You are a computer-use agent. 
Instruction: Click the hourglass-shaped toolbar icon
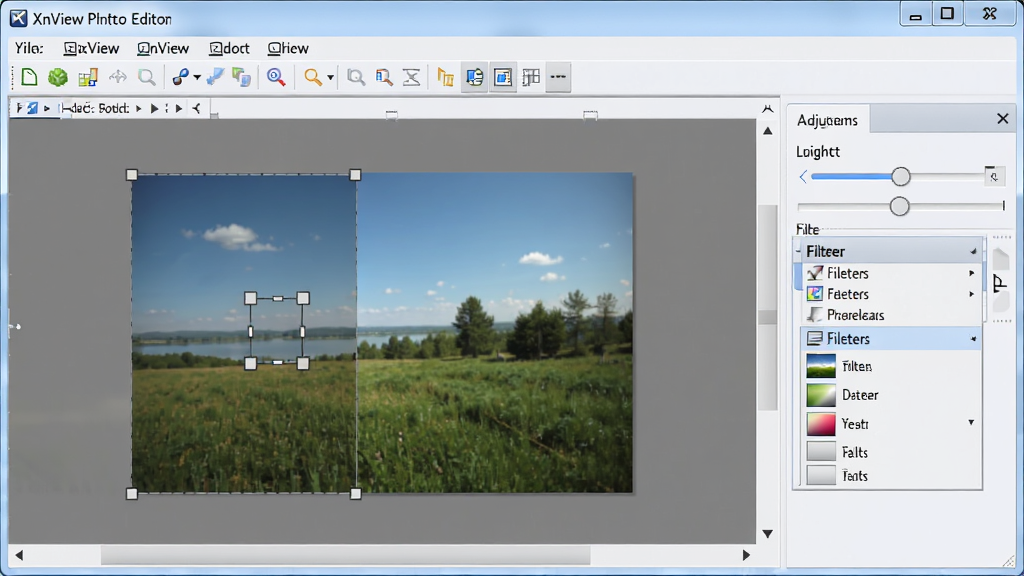[x=411, y=77]
